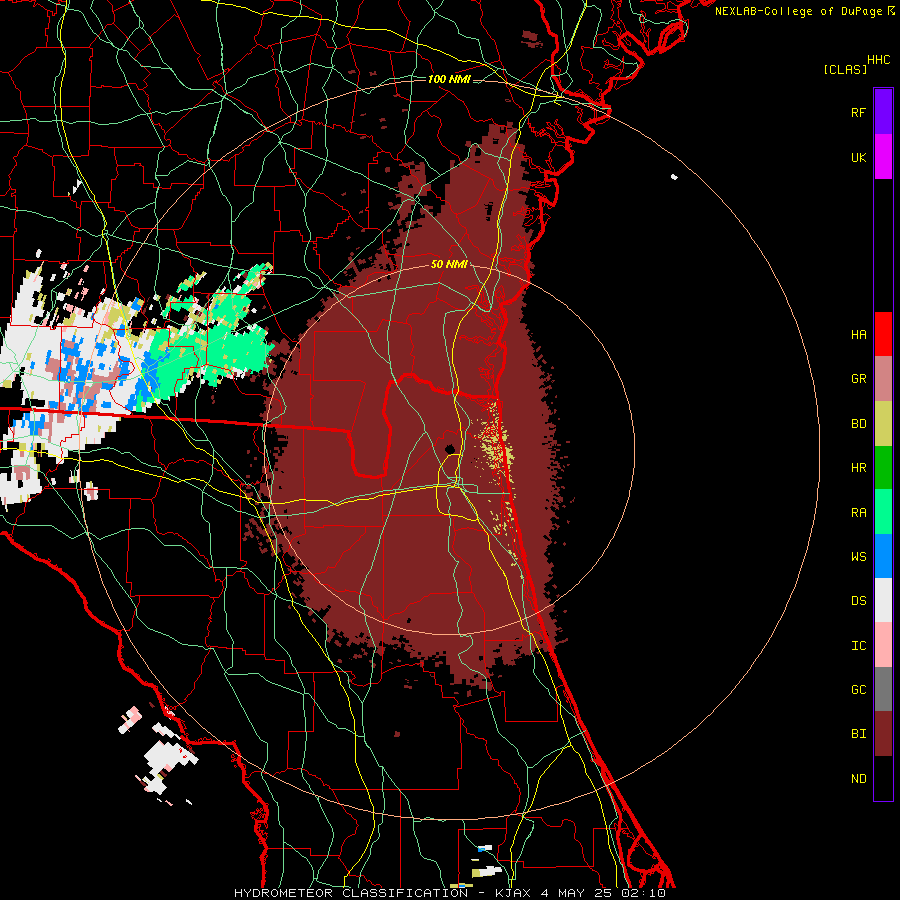The height and width of the screenshot is (900, 900).
Task: Click the BD legend label
Action: (x=858, y=424)
